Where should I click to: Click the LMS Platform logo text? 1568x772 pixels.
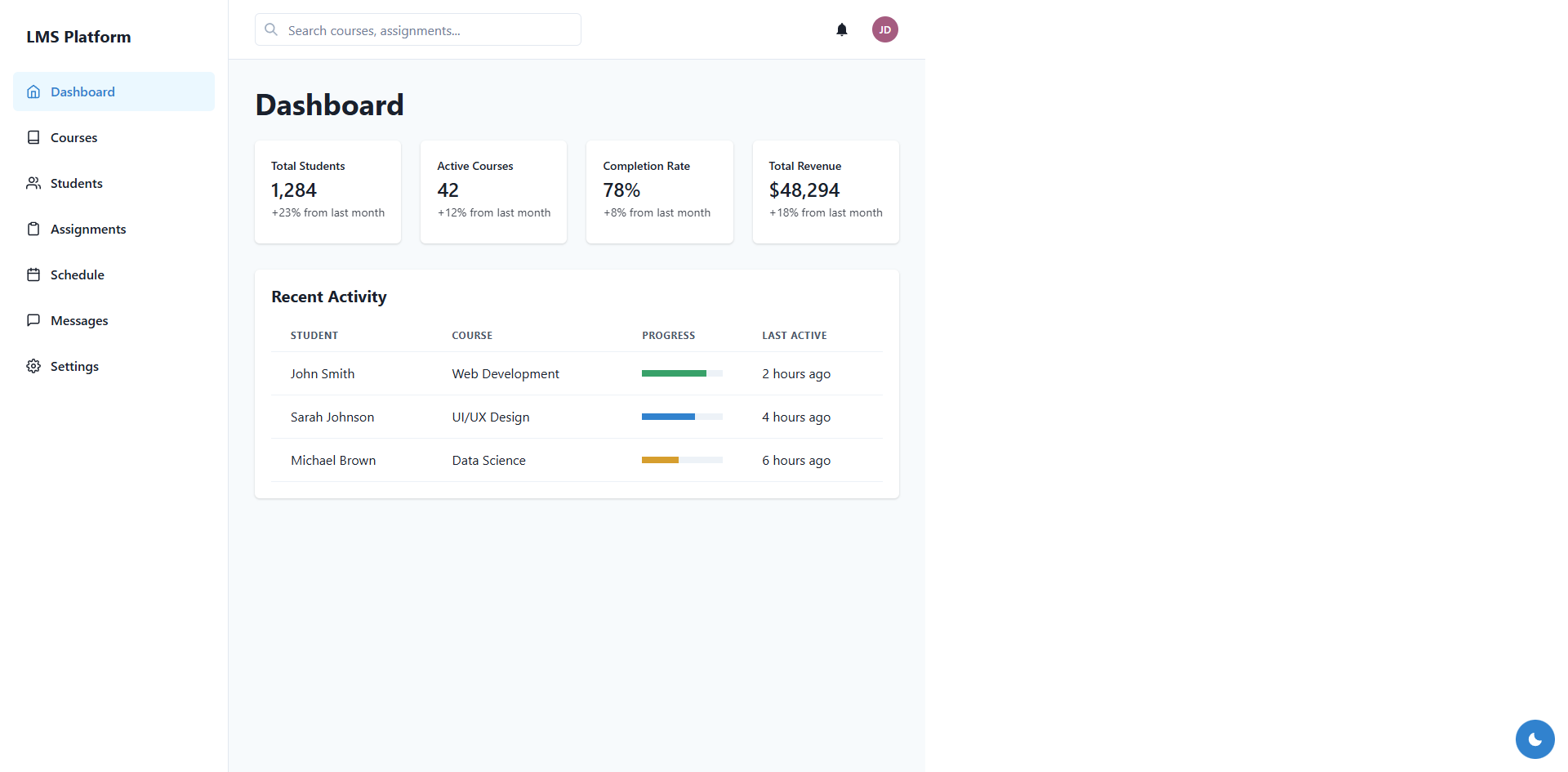[78, 37]
